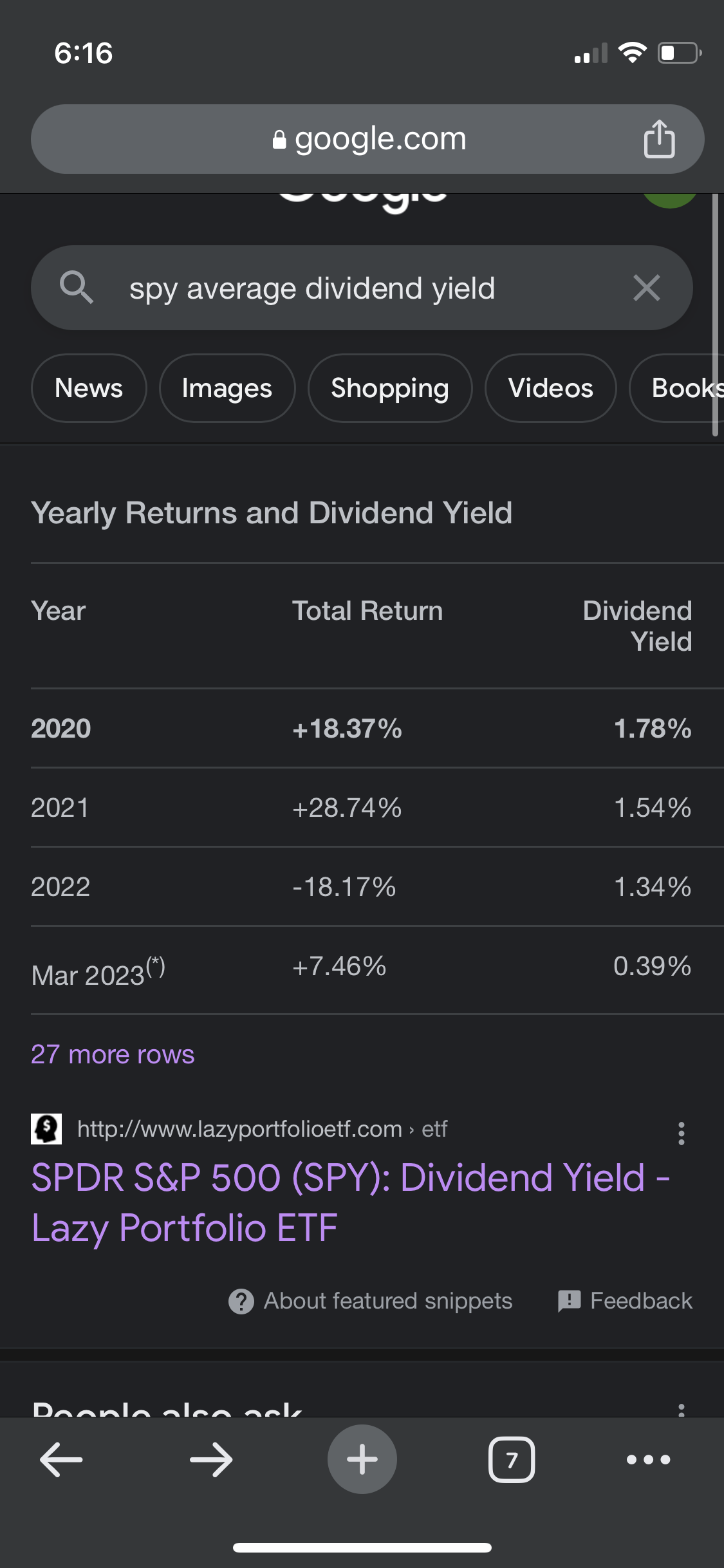This screenshot has width=724, height=1568.
Task: Go forward with the right arrow
Action: click(211, 1459)
